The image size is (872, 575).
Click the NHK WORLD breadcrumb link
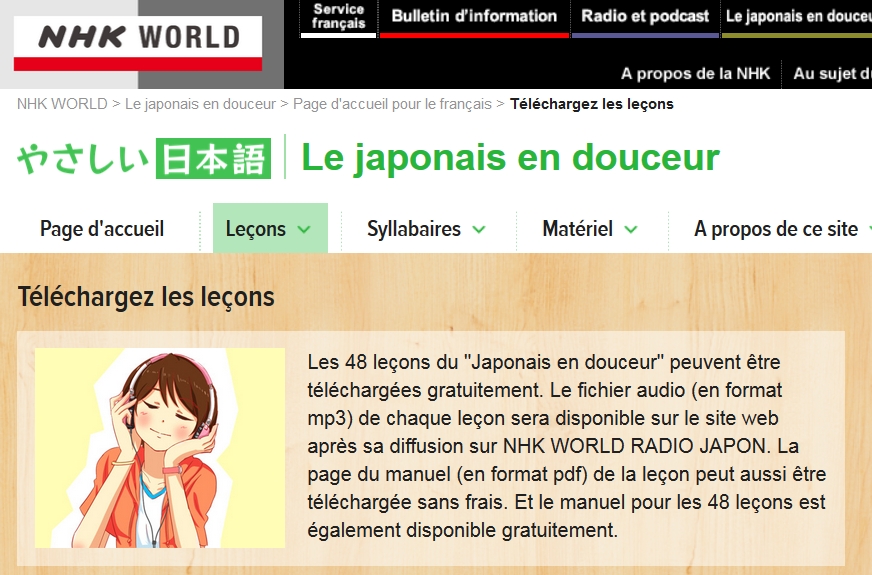coord(62,104)
